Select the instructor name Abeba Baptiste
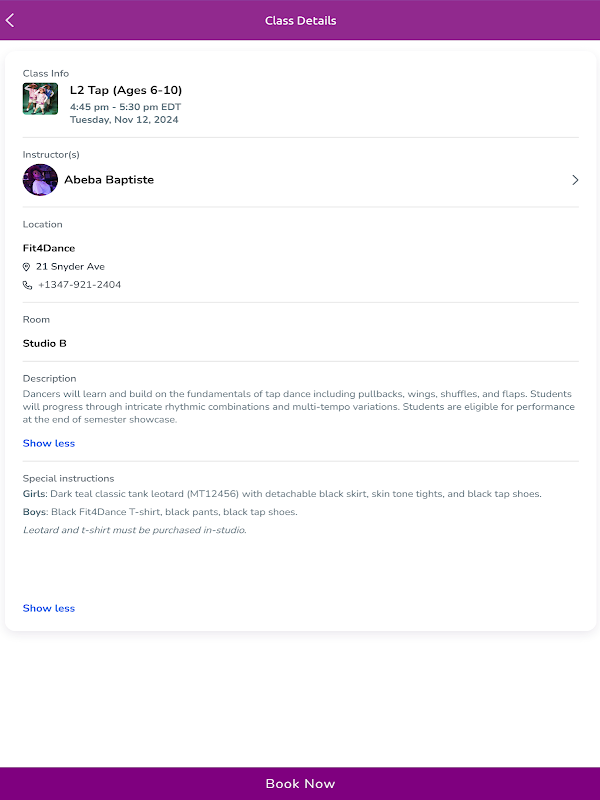 click(x=109, y=180)
